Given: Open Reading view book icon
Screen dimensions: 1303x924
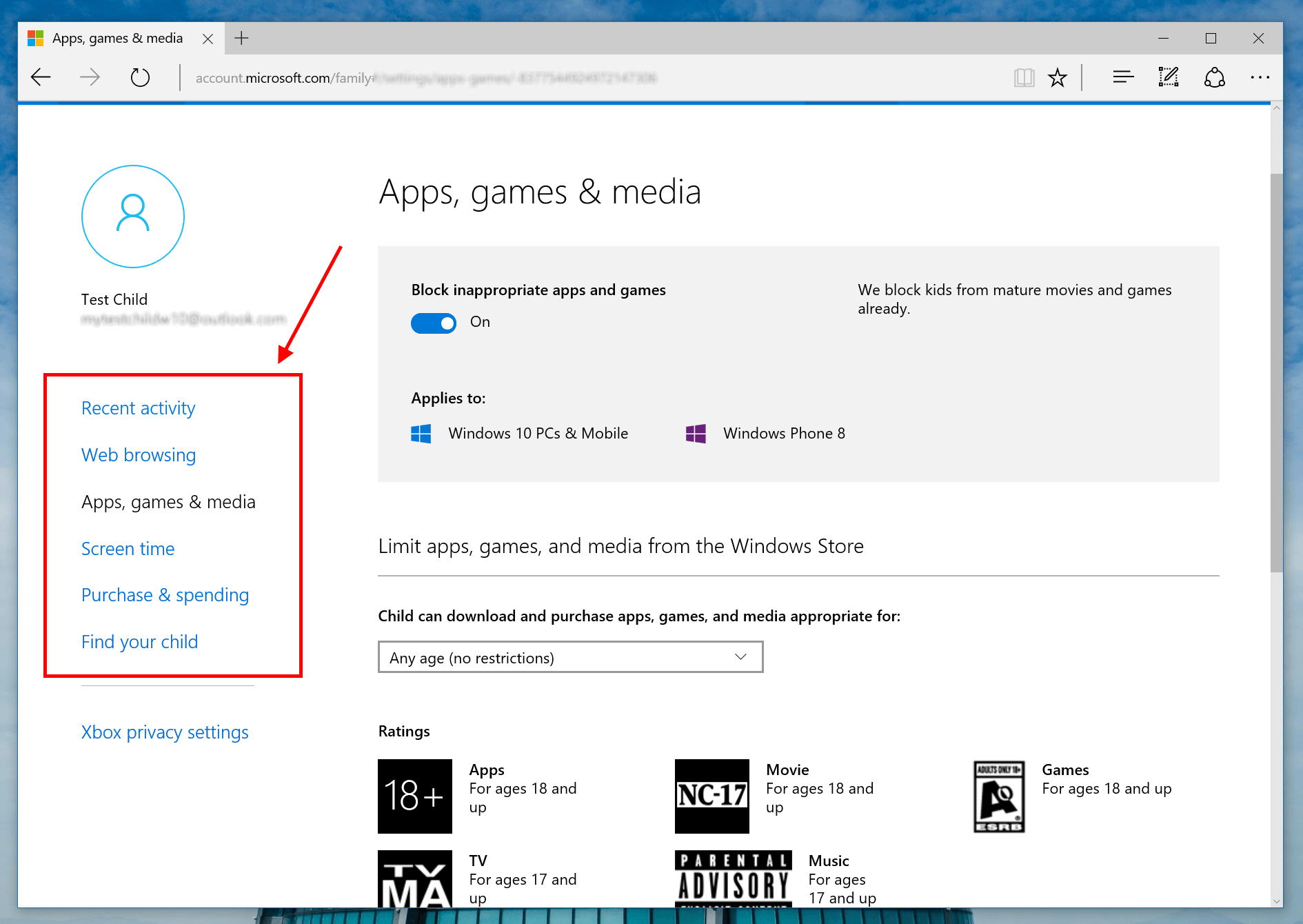Looking at the screenshot, I should pyautogui.click(x=1024, y=77).
